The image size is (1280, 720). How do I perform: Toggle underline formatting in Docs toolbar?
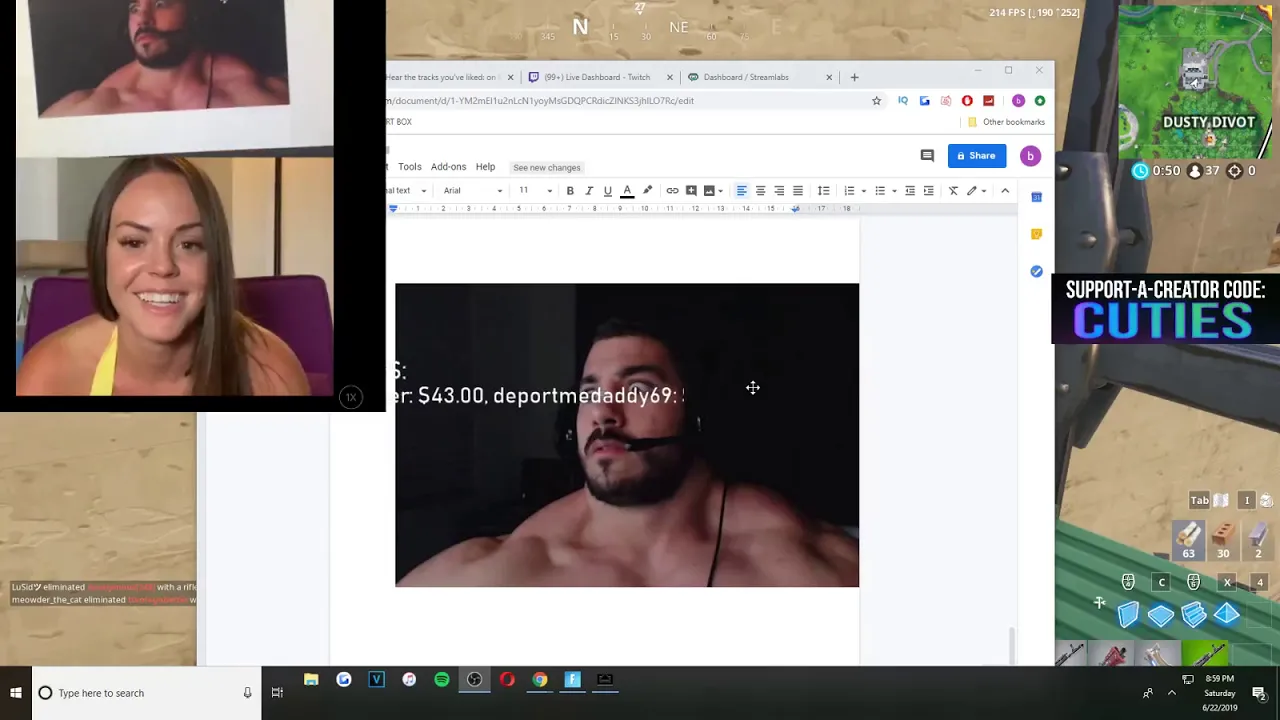click(607, 191)
